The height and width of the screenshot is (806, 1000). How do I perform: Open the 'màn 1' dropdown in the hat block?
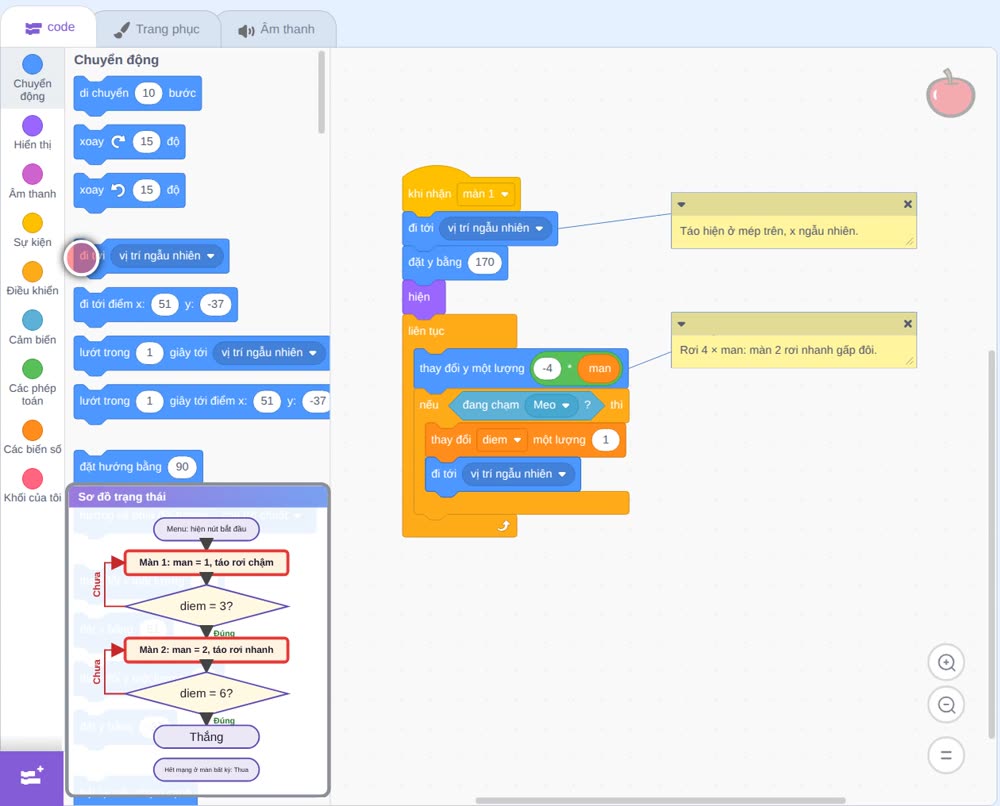click(485, 194)
